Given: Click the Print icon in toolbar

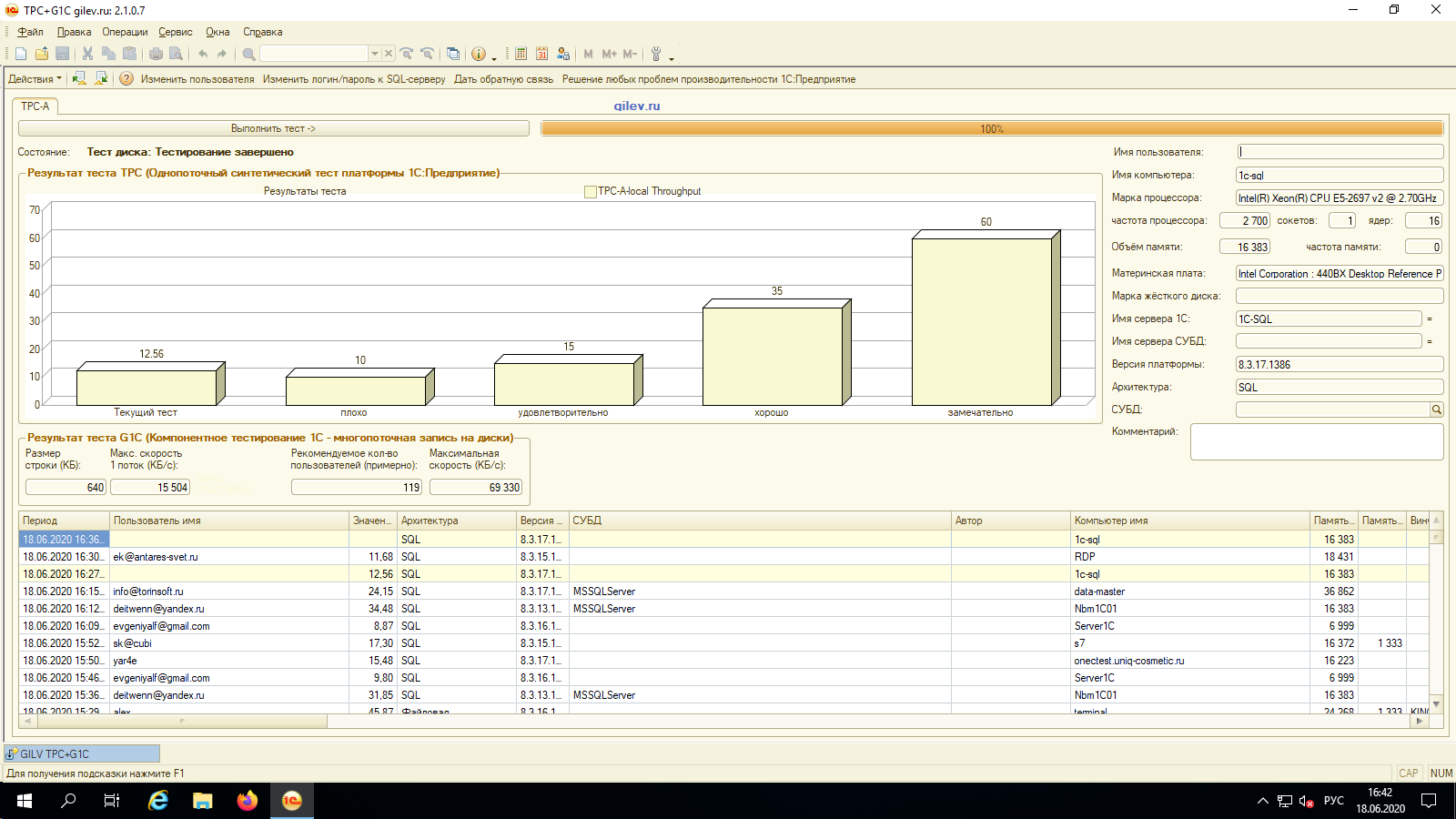Looking at the screenshot, I should pos(157,54).
